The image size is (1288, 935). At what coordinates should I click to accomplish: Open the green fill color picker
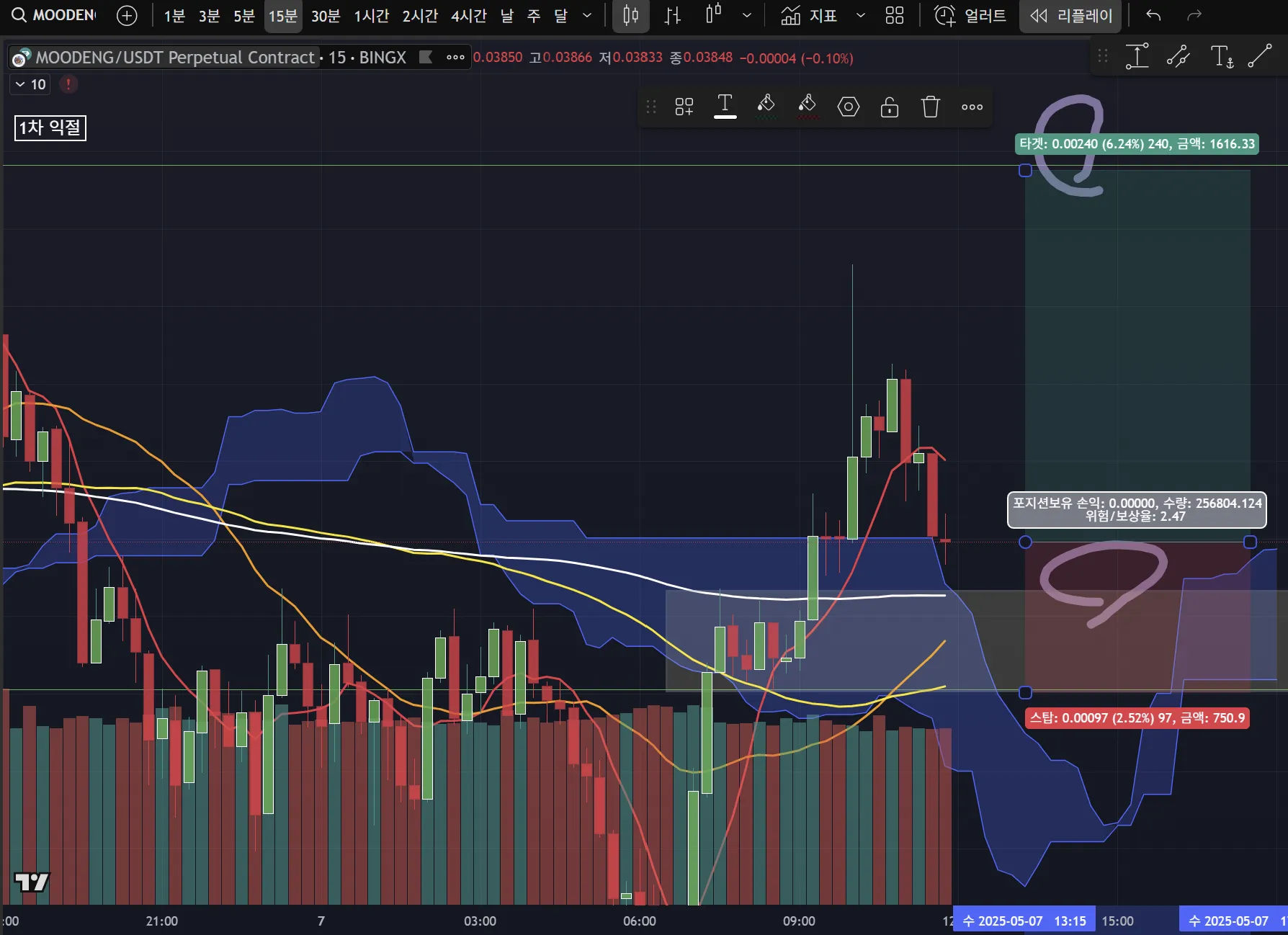click(766, 106)
